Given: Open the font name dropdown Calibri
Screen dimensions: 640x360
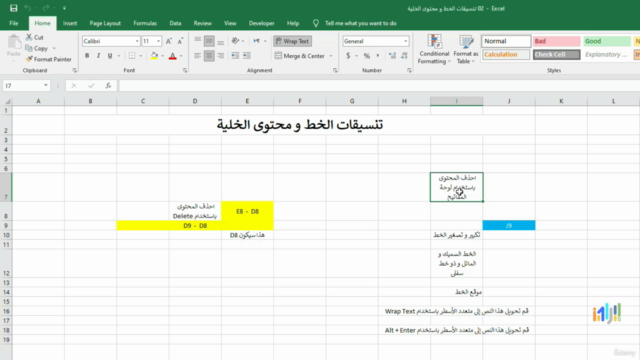Looking at the screenshot, I should pyautogui.click(x=137, y=41).
